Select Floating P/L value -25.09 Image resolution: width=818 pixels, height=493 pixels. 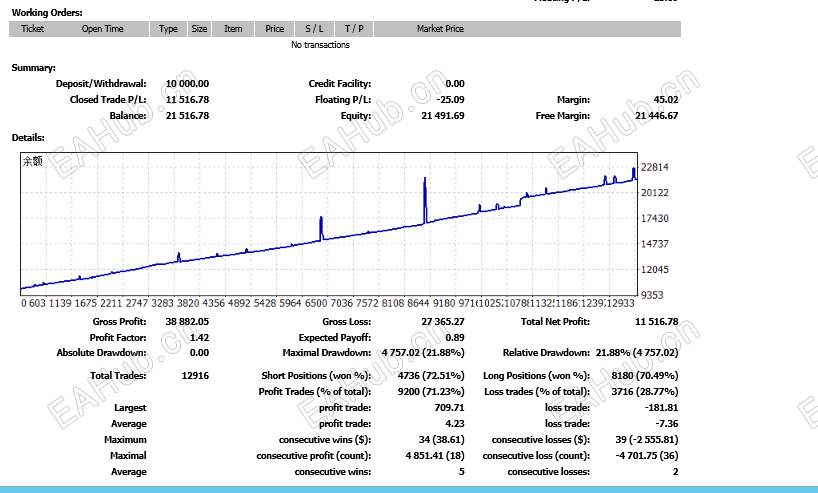[x=450, y=100]
